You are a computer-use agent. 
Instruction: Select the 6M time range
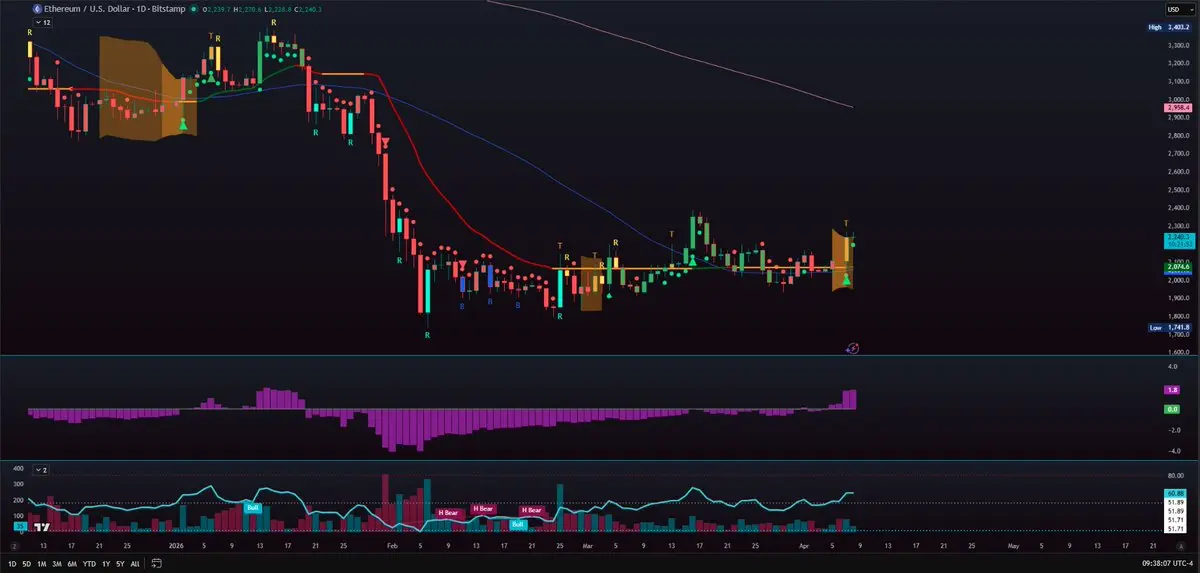[x=73, y=565]
